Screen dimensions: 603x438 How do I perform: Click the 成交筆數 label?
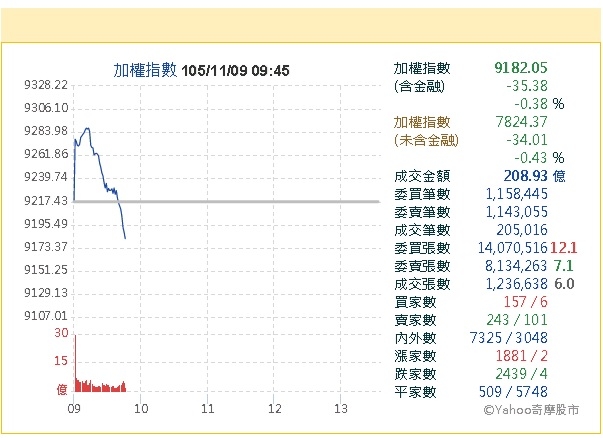422,230
